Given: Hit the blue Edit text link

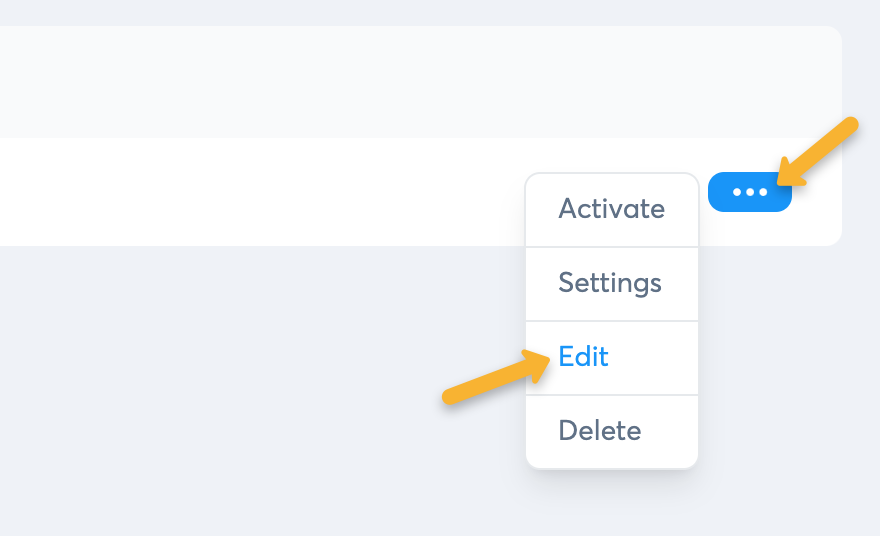Looking at the screenshot, I should tap(584, 357).
